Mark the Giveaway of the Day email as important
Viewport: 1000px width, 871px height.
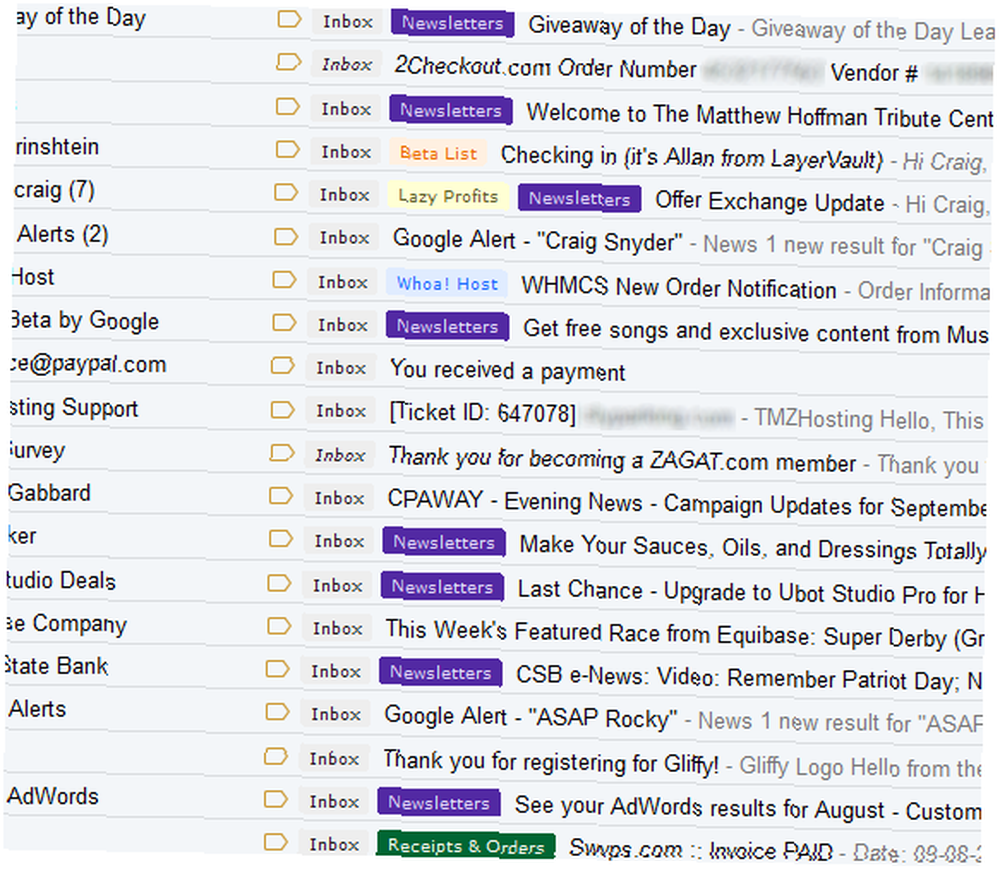289,19
